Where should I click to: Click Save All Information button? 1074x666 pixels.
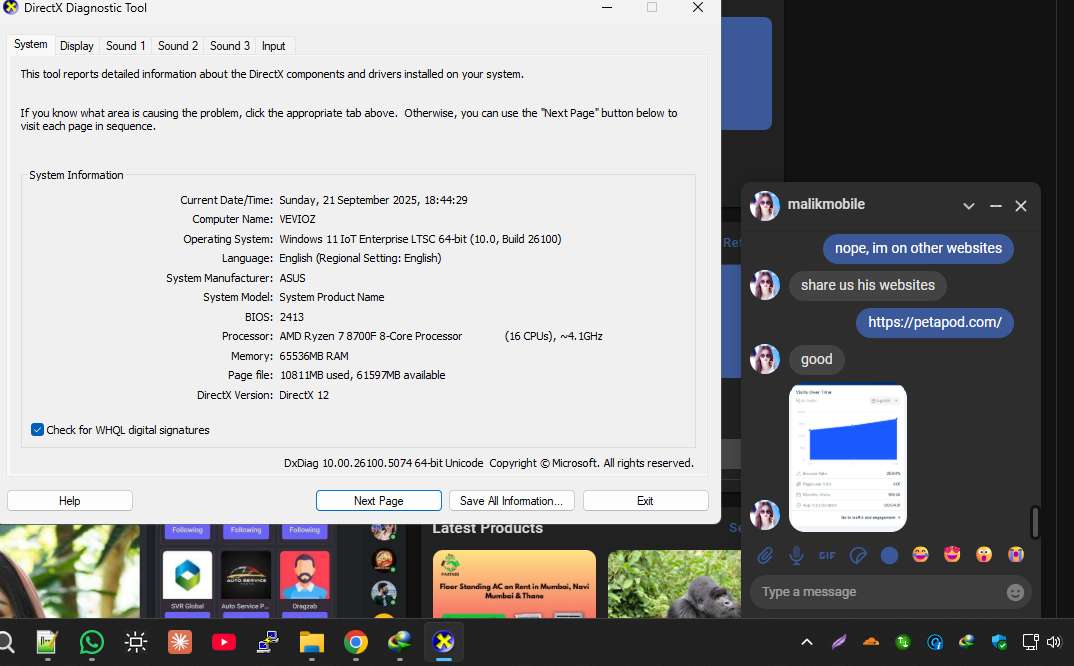tap(511, 501)
